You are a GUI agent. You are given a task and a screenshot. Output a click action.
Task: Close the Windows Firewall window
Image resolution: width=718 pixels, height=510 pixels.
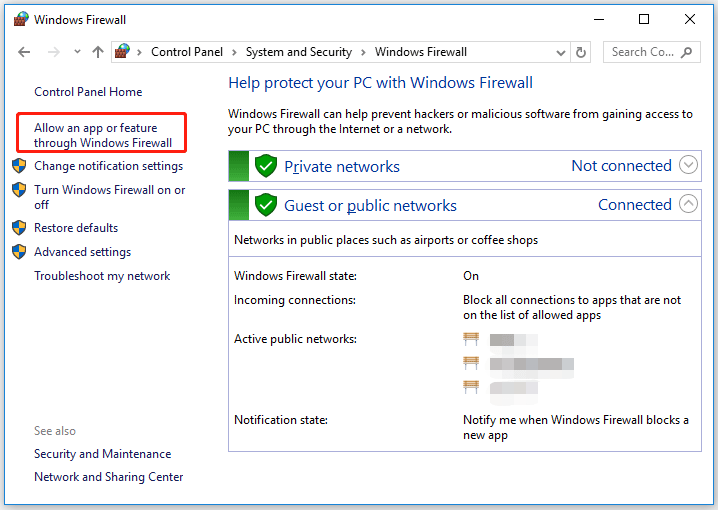click(690, 19)
